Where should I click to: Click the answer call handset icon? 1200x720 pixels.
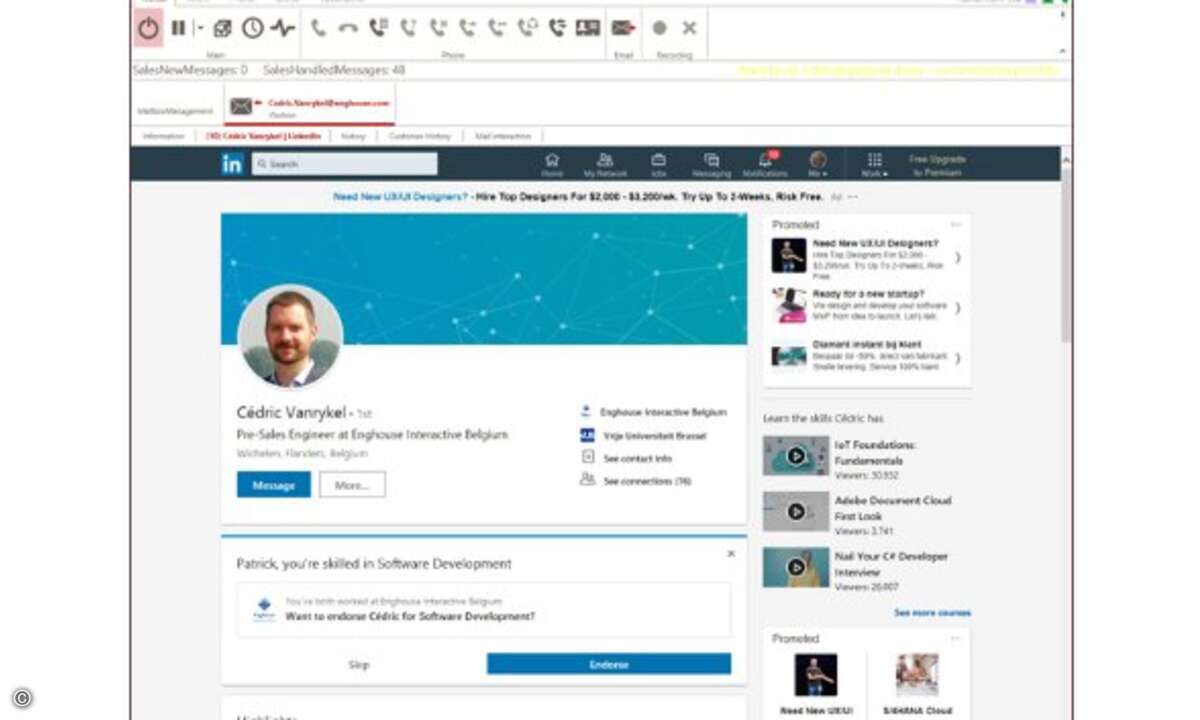[x=318, y=28]
